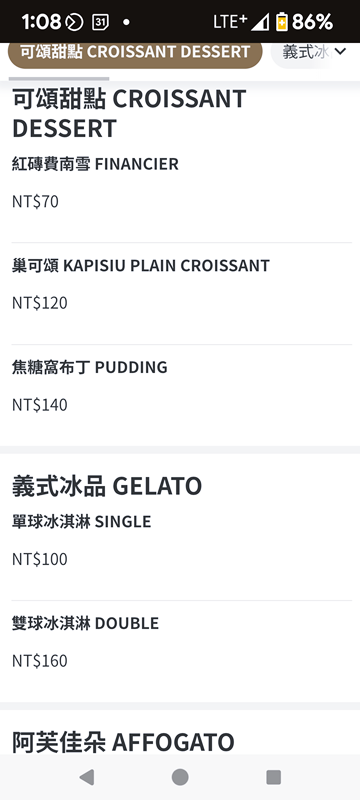
Task: Tap the battery icon in status bar
Action: point(281,22)
